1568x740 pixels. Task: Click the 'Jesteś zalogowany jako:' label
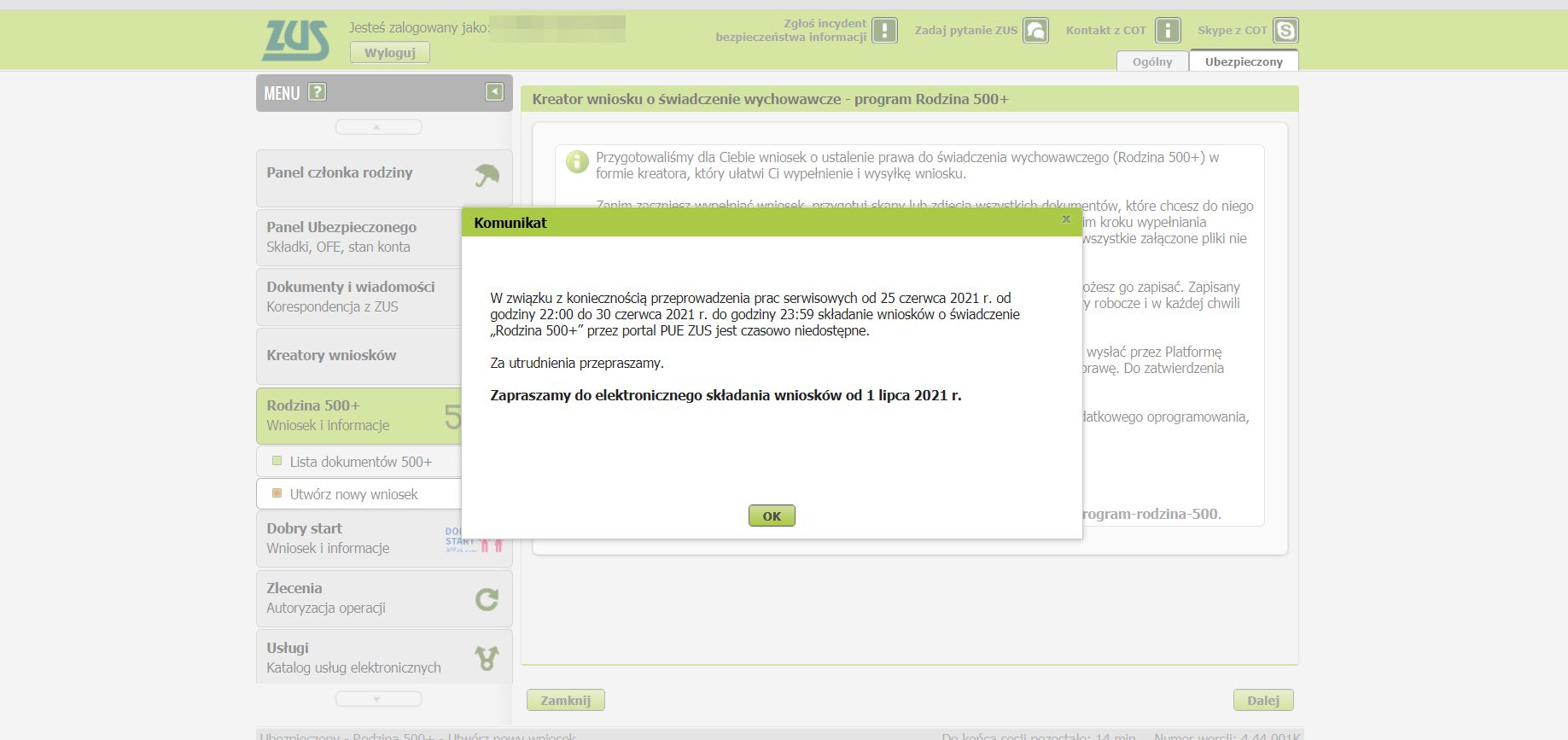419,27
